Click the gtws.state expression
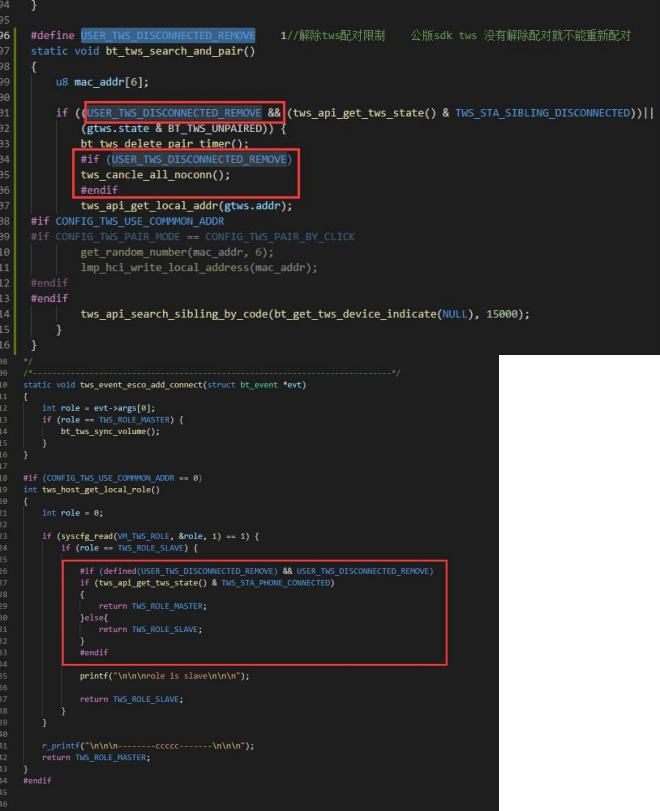 point(118,128)
